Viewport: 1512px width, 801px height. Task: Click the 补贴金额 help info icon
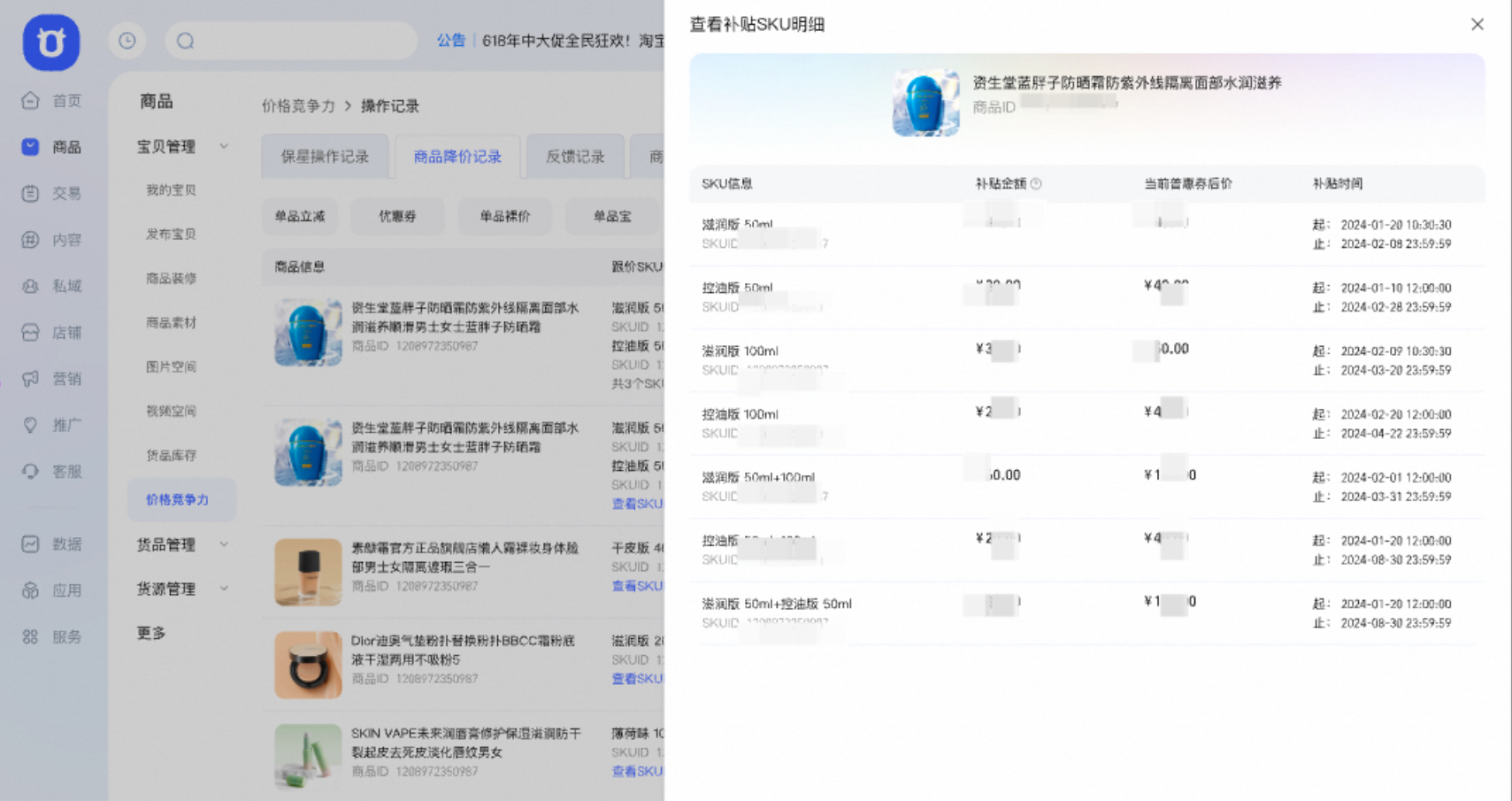pyautogui.click(x=1036, y=183)
